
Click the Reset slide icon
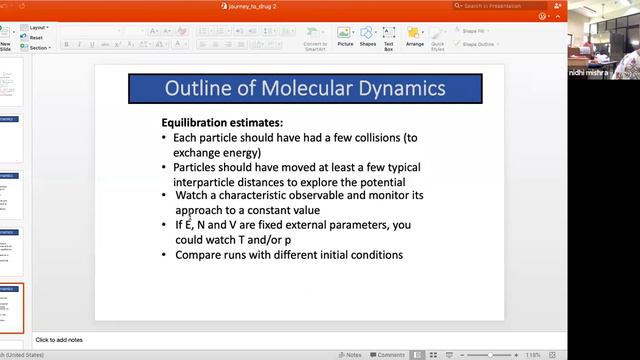(24, 37)
